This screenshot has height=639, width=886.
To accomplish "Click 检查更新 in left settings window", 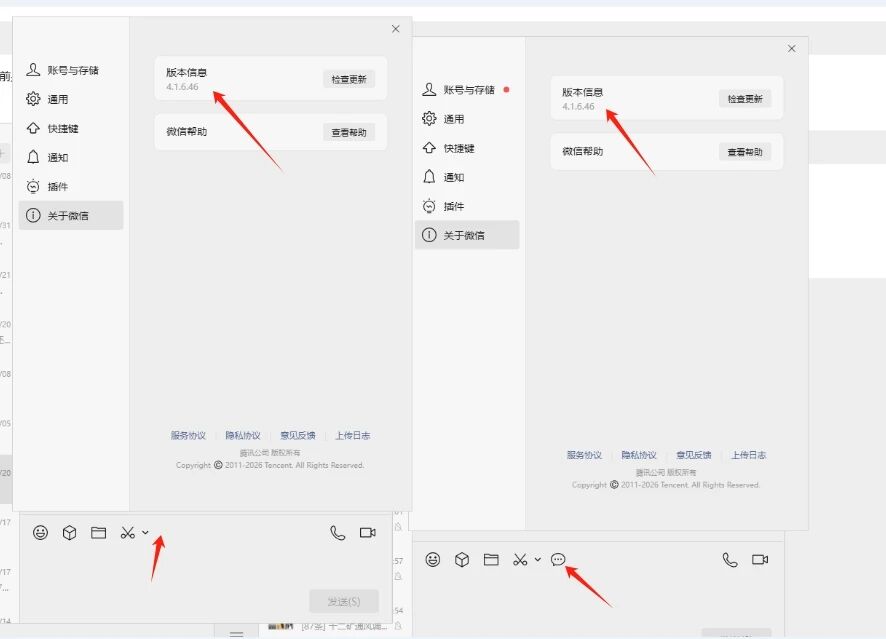I will click(x=349, y=79).
